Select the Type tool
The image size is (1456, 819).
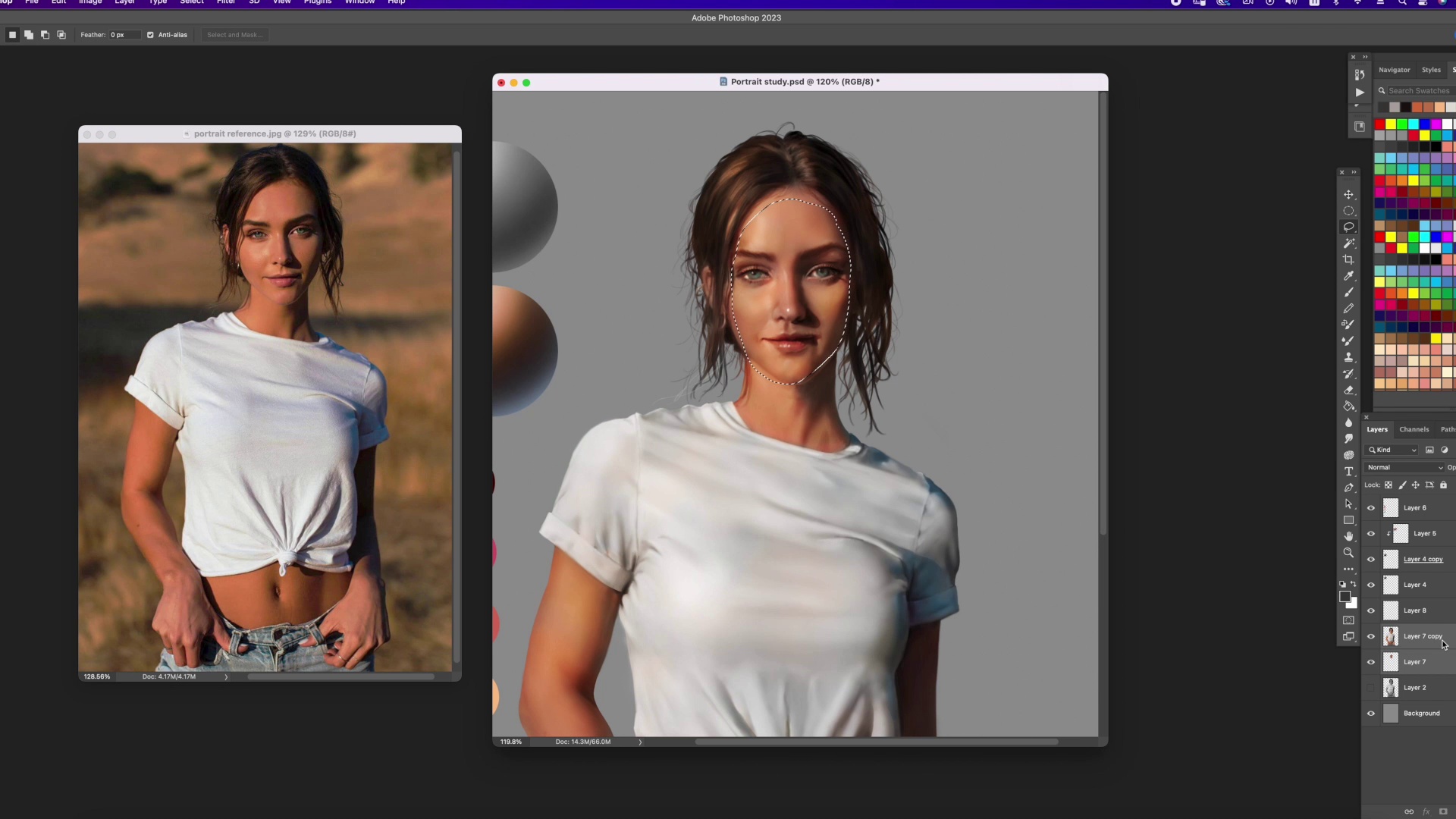1348,472
